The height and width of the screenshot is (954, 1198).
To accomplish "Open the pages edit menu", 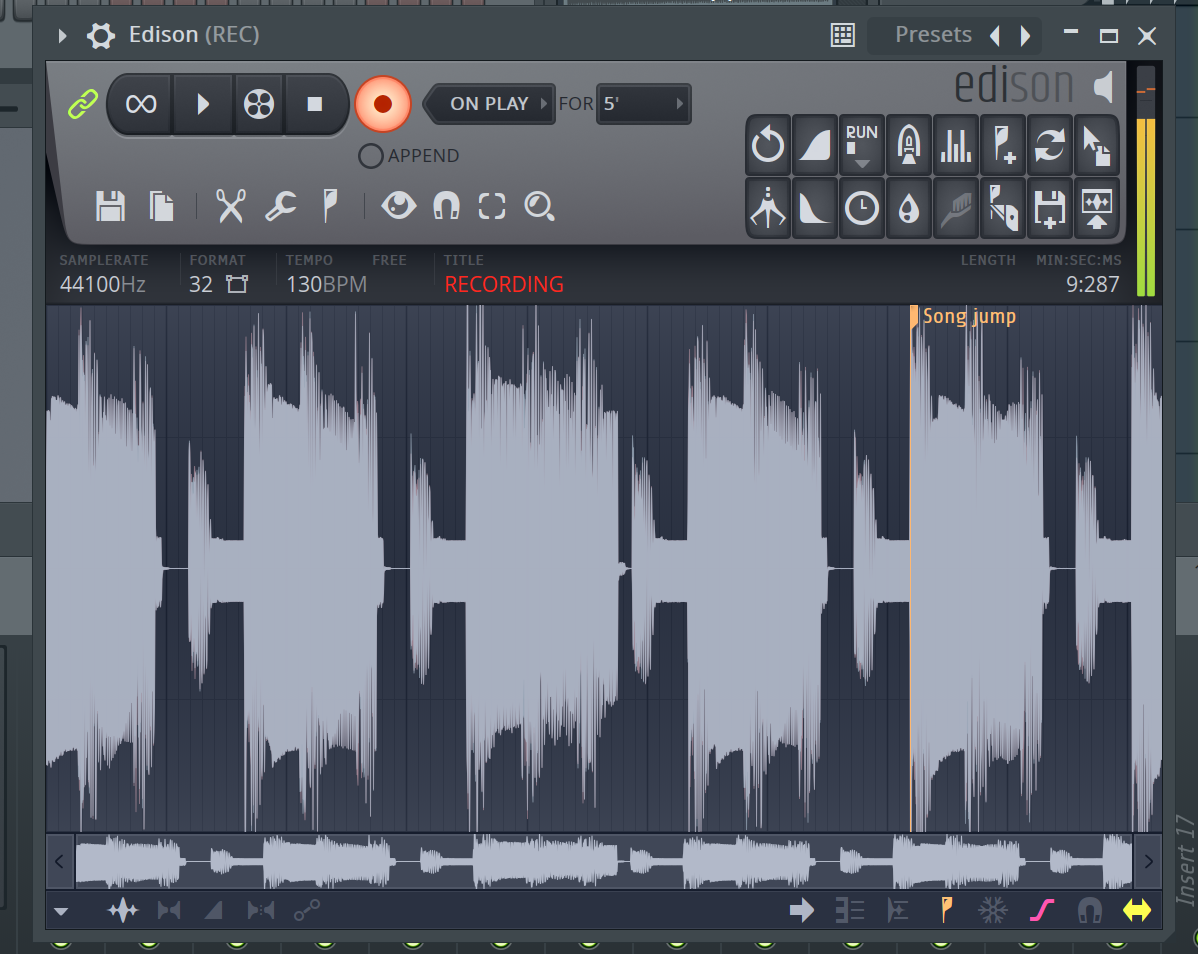I will (161, 206).
